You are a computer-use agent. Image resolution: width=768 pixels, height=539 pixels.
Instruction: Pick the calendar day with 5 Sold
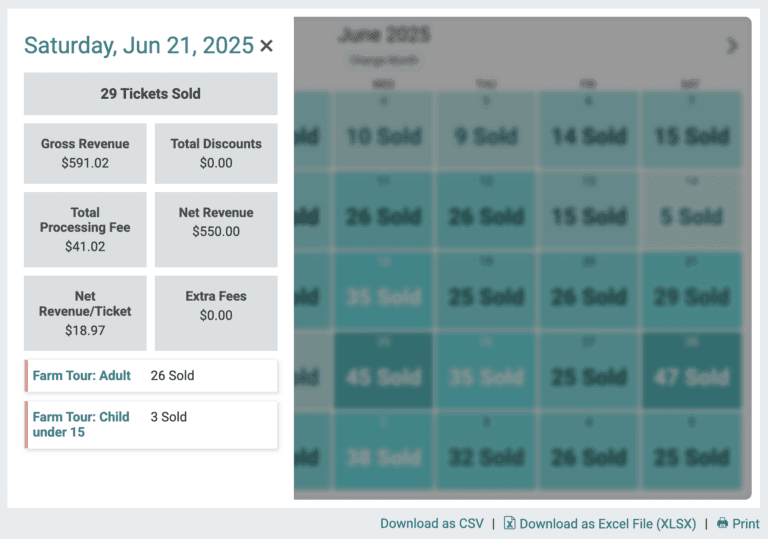691,210
